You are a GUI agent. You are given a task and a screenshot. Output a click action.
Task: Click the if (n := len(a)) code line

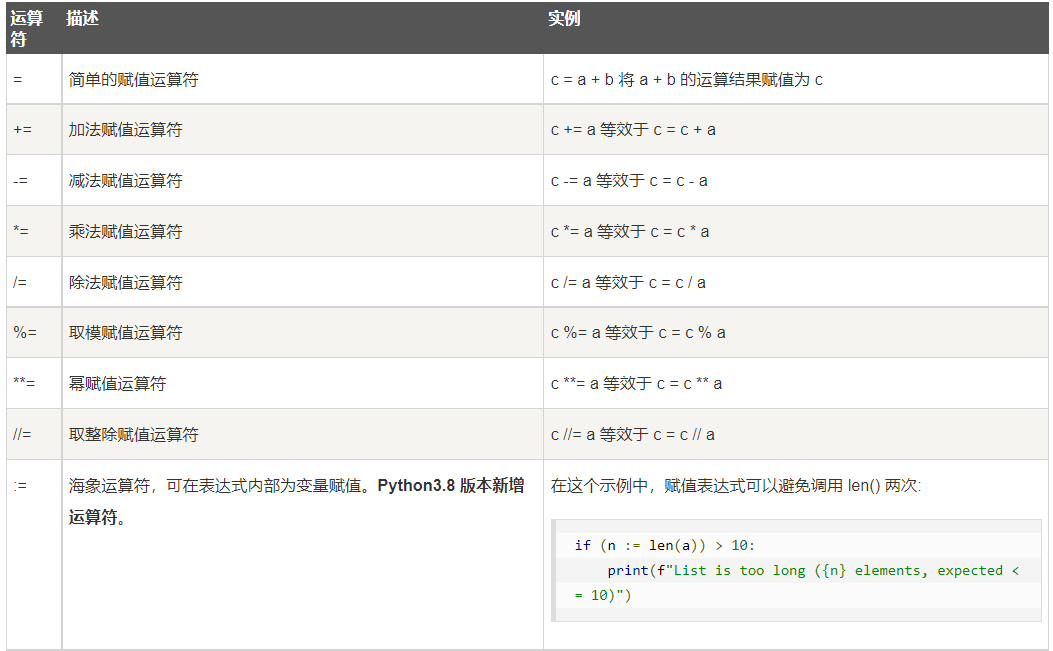pos(665,545)
